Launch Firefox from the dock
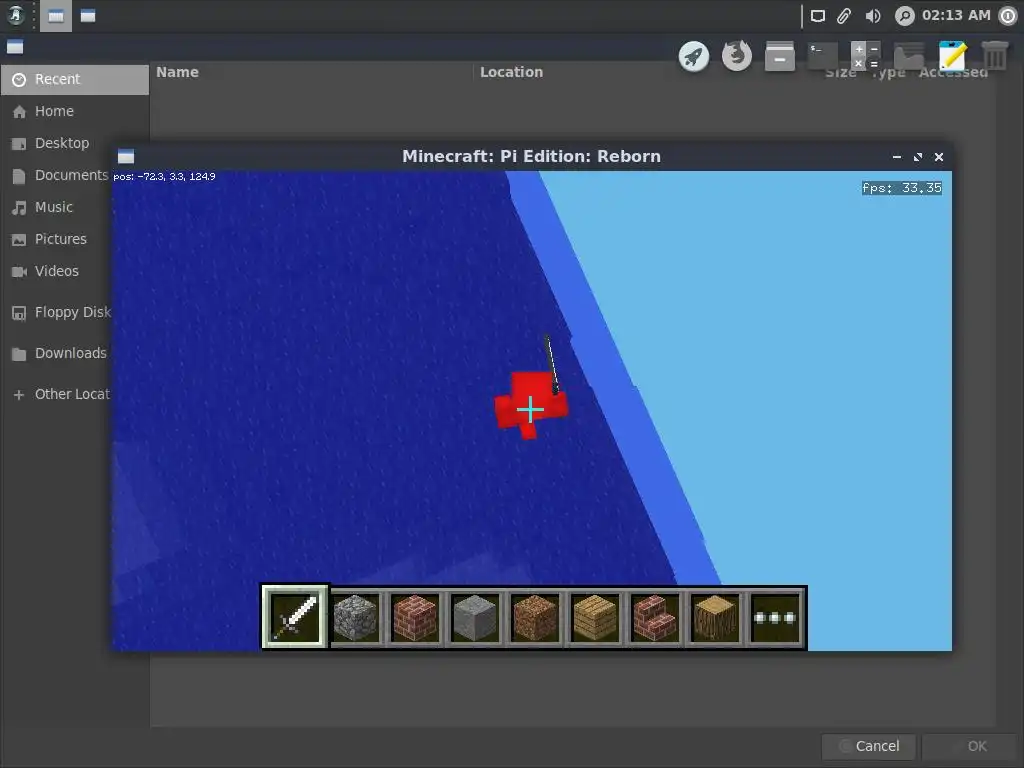 [737, 56]
